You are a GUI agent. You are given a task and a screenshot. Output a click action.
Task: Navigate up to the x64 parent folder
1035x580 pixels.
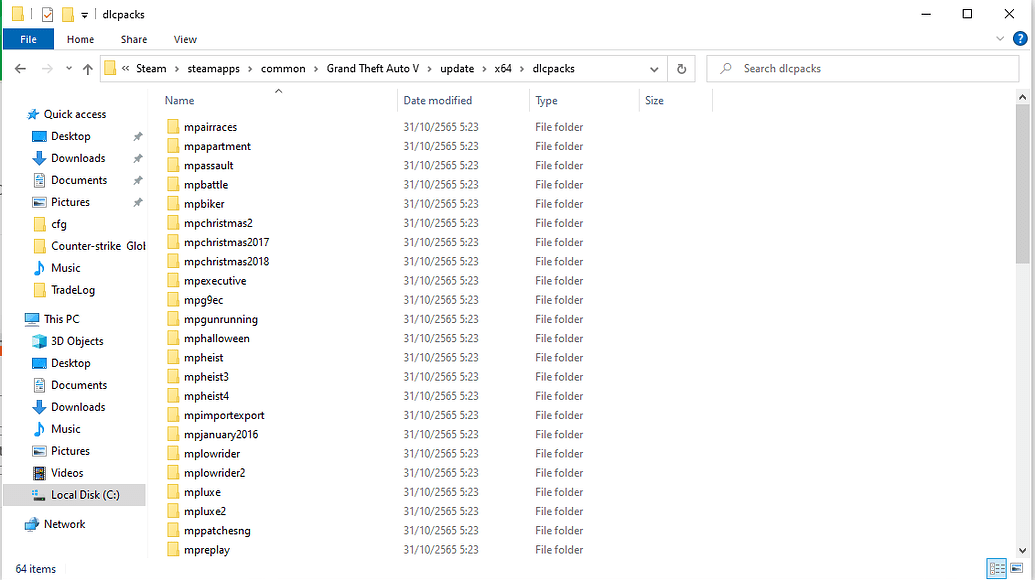[90, 68]
